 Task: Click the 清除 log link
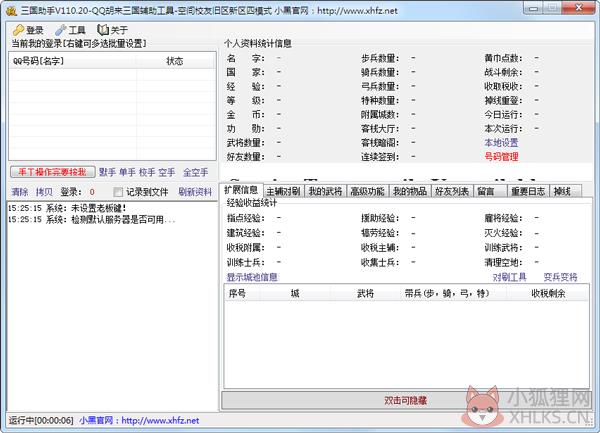click(20, 192)
